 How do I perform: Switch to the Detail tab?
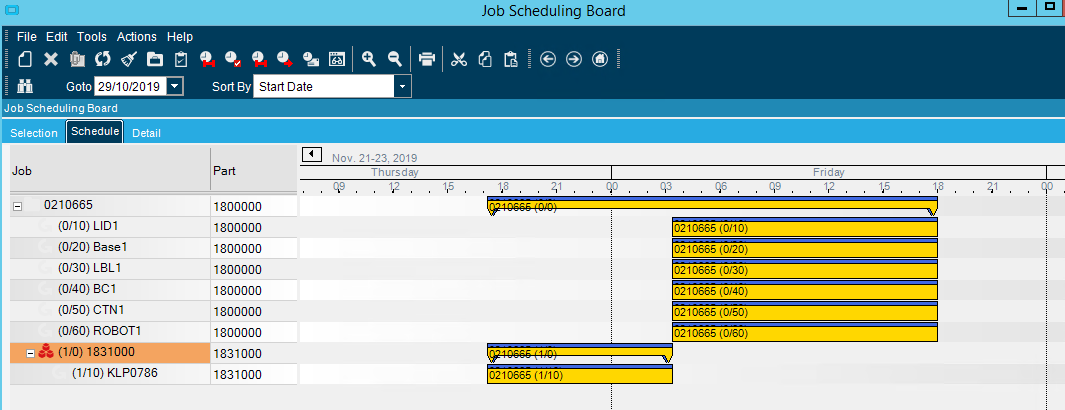(x=147, y=133)
